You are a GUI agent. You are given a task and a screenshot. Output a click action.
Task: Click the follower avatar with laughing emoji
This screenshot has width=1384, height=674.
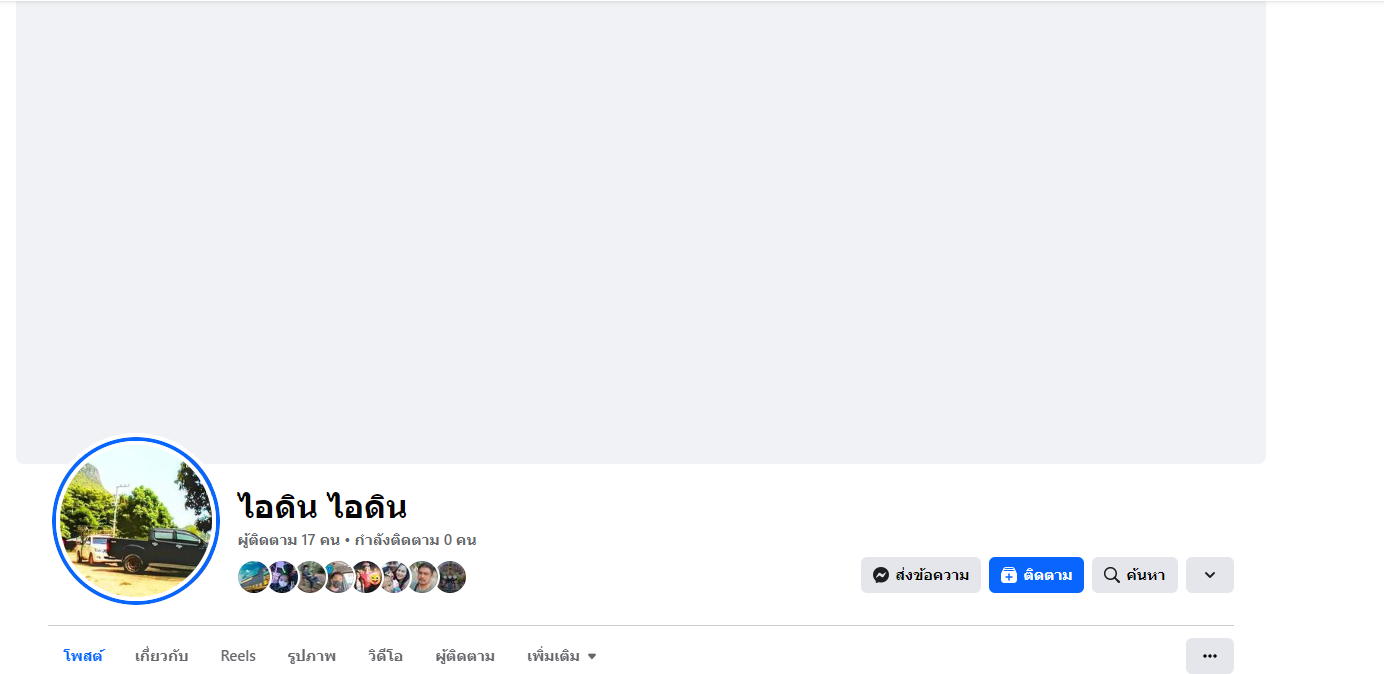click(x=367, y=577)
